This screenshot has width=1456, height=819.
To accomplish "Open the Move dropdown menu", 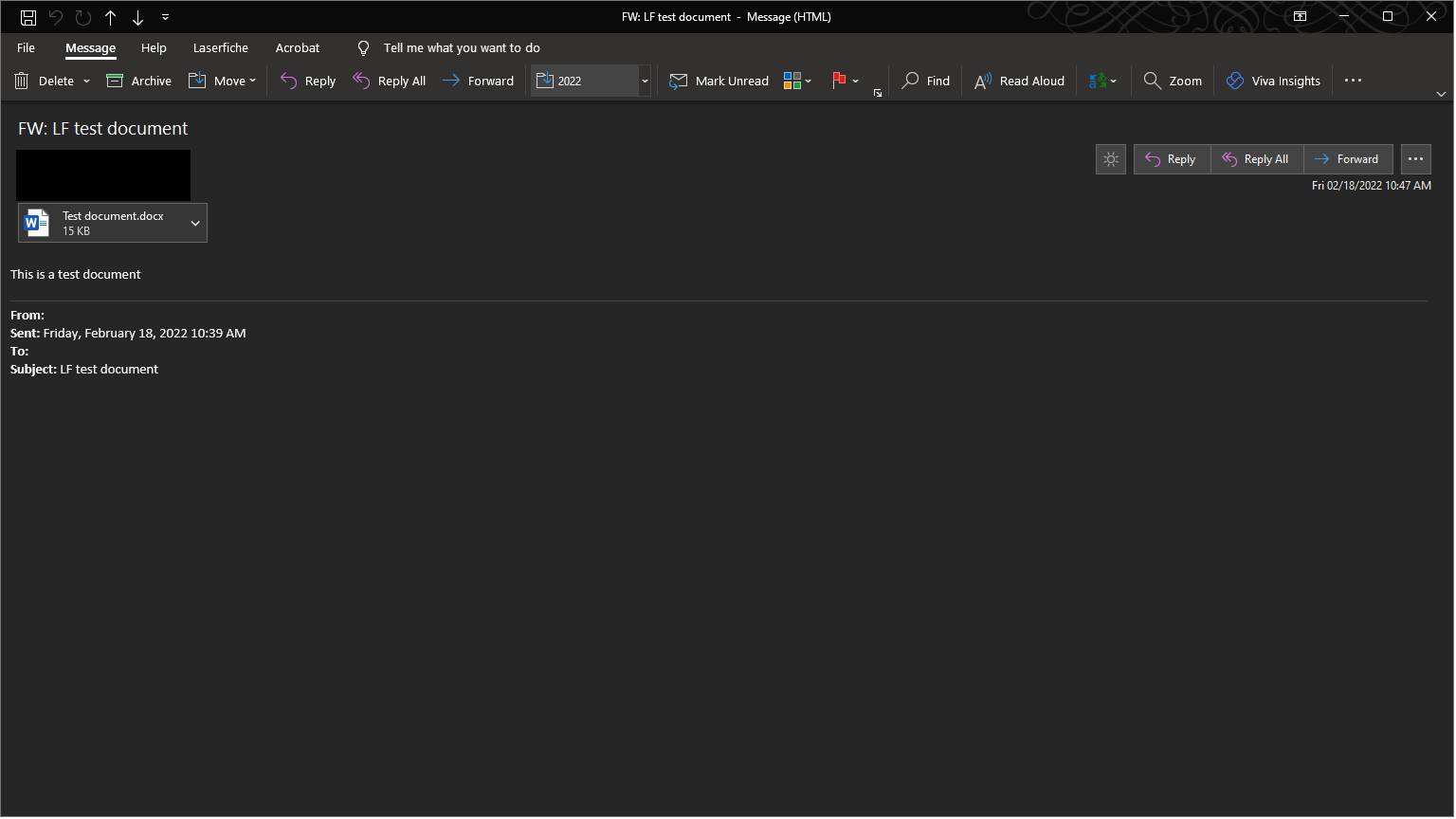I will (x=223, y=82).
